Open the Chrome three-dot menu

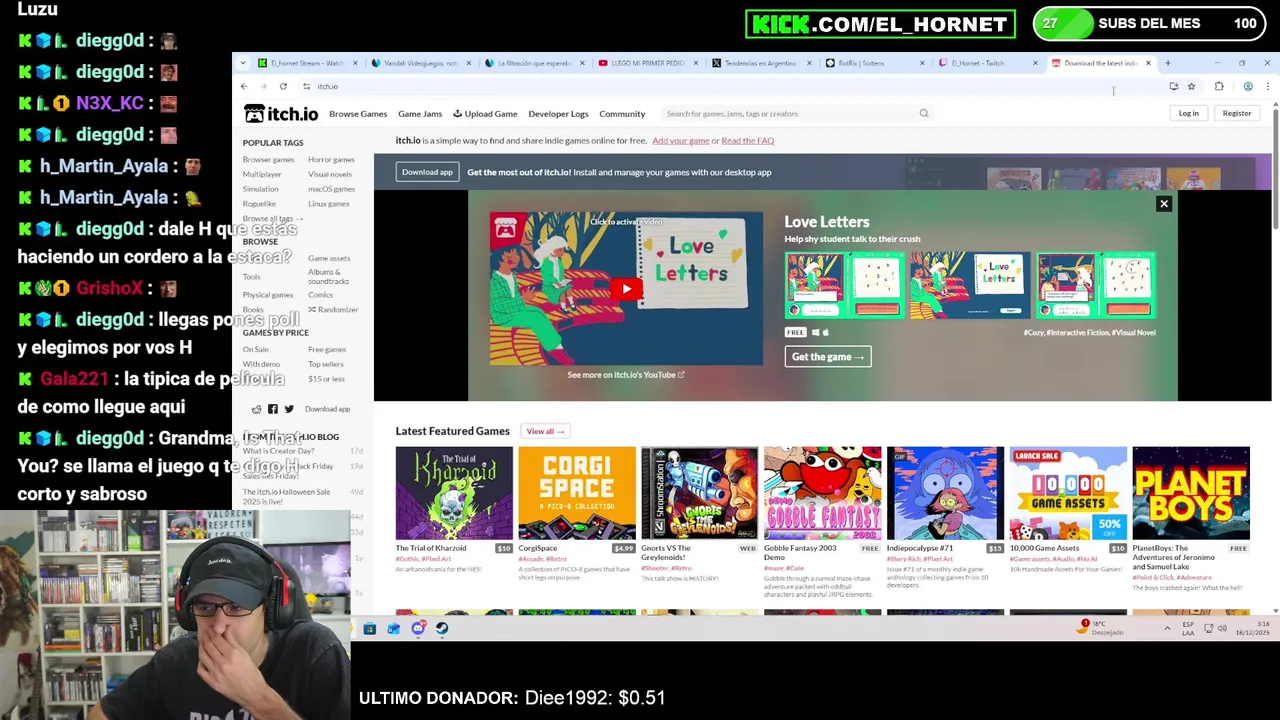1268,87
